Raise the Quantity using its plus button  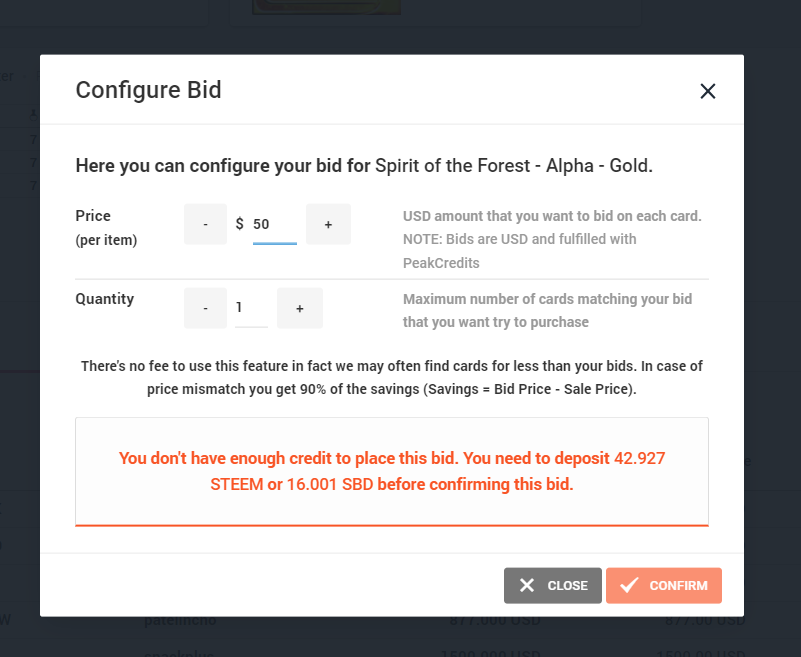(299, 308)
